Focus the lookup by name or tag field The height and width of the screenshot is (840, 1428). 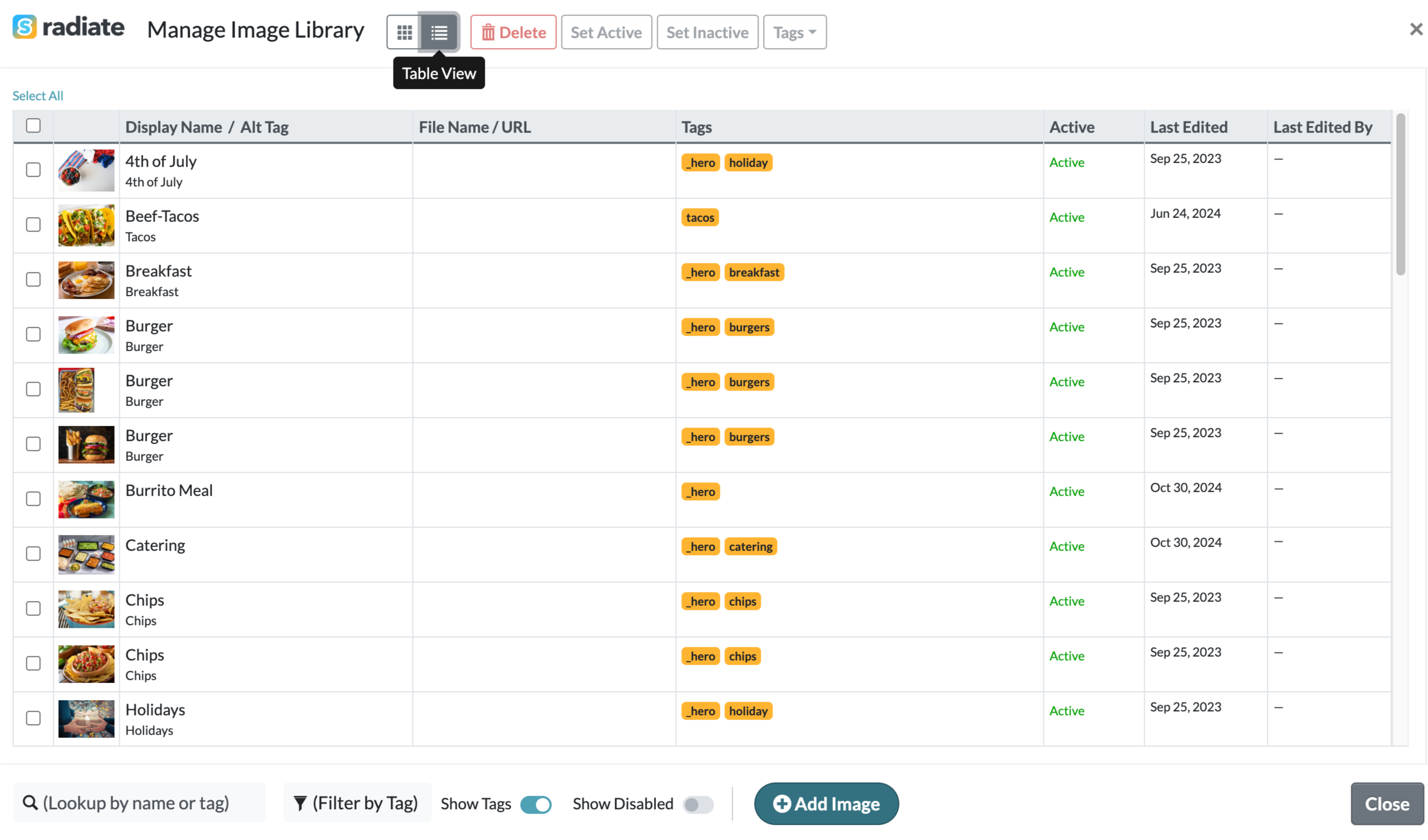tap(139, 803)
